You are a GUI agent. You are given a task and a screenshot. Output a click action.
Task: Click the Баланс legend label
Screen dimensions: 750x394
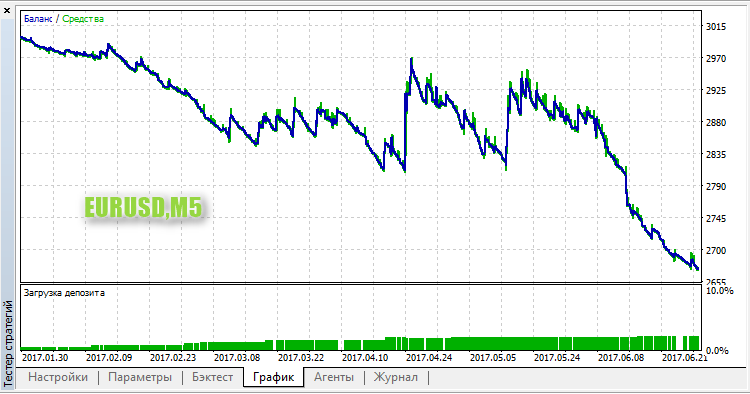[38, 19]
